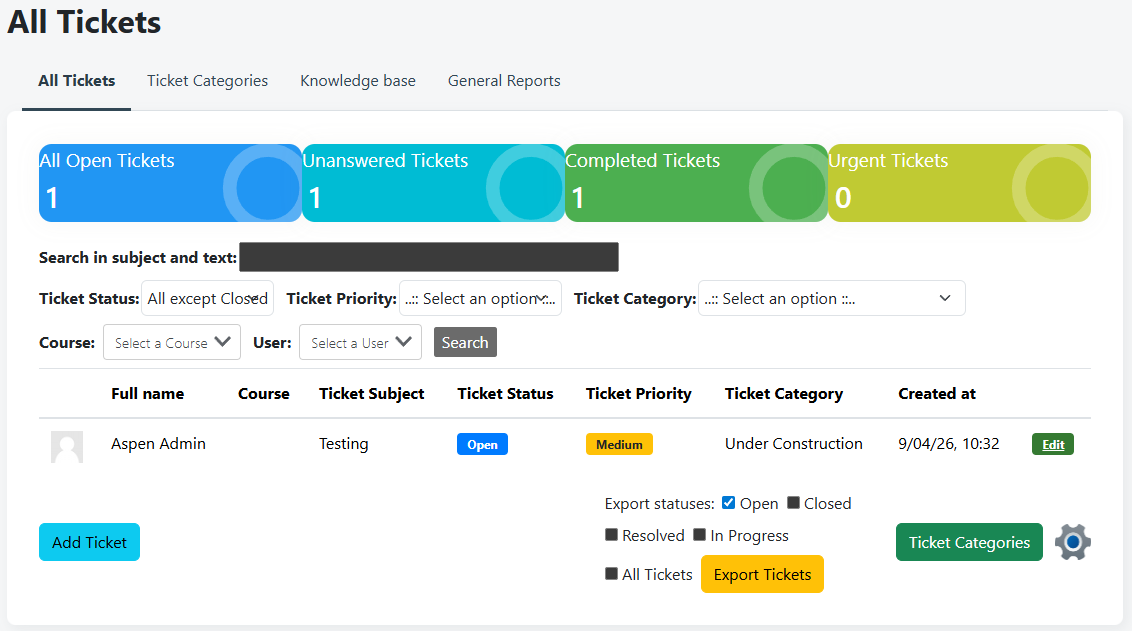Open the Ticket Category dropdown
This screenshot has height=631, width=1132.
click(x=831, y=298)
